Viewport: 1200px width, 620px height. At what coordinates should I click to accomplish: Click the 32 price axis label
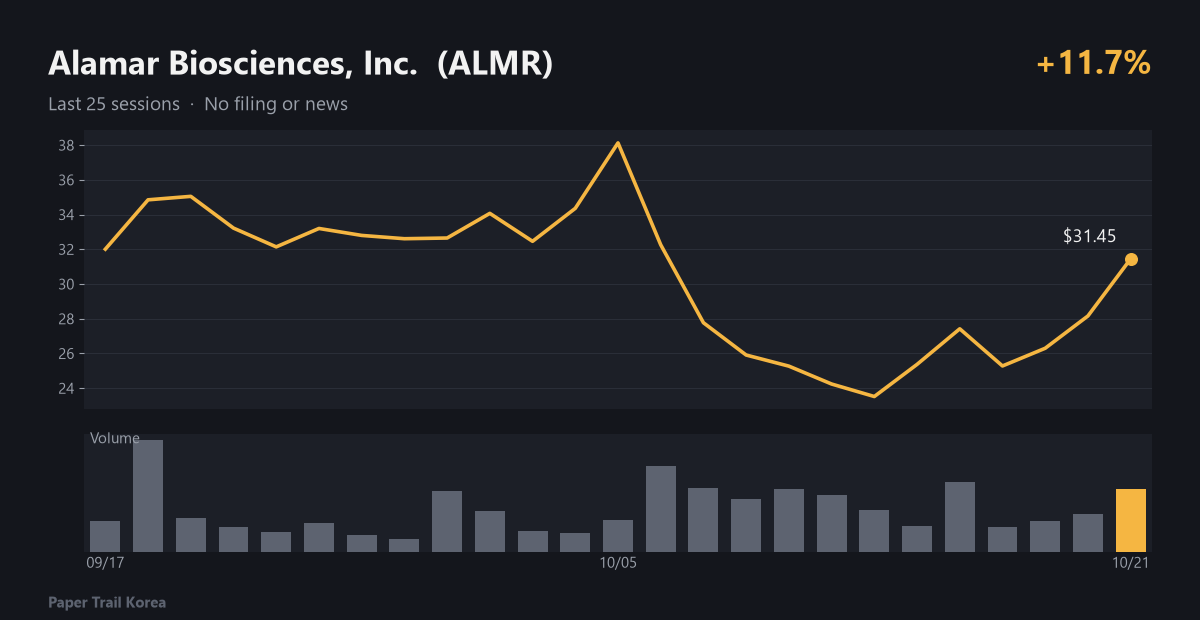click(67, 250)
